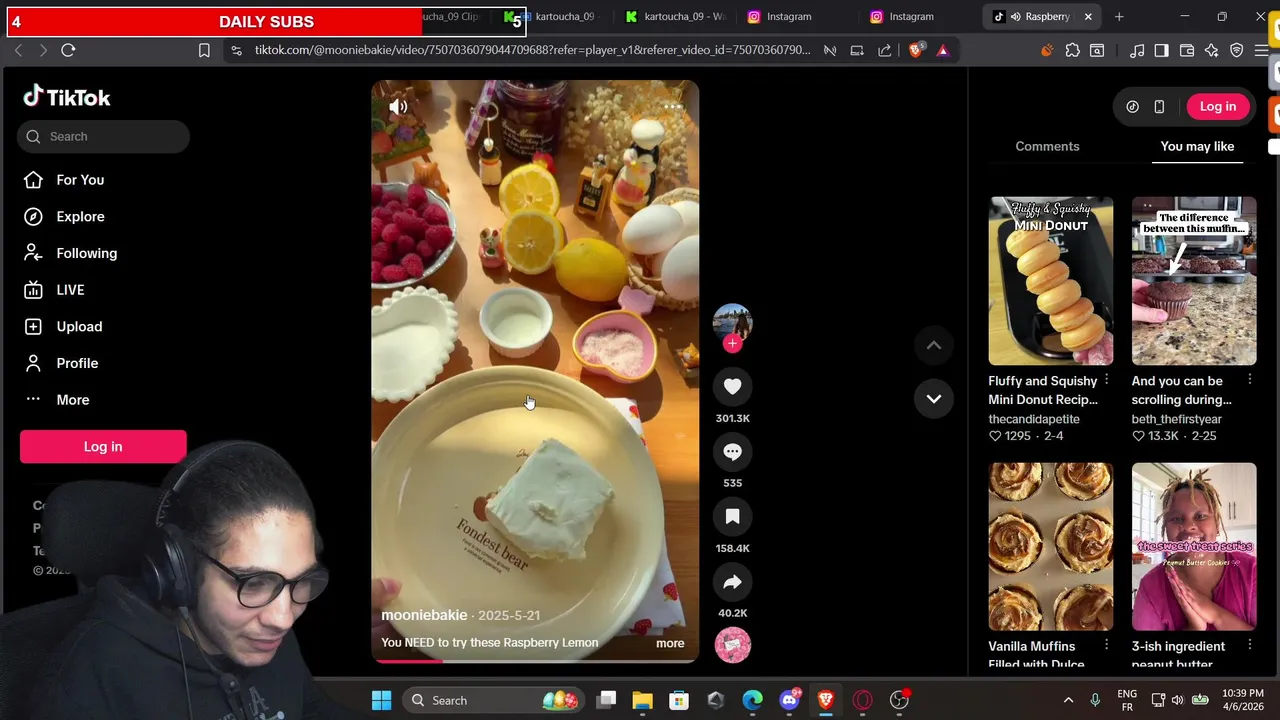Open the Brave Wallet icon
Viewport: 1280px width, 720px height.
(x=1187, y=50)
